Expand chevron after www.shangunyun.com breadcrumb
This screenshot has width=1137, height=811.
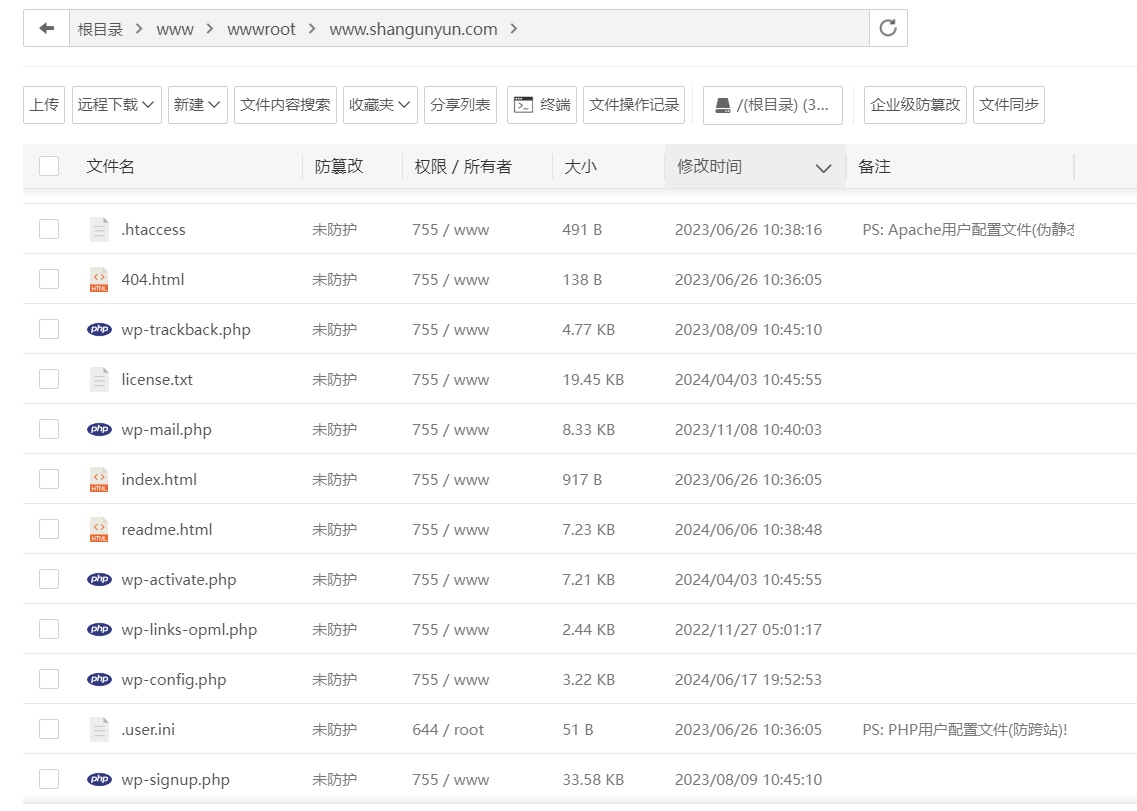(514, 29)
